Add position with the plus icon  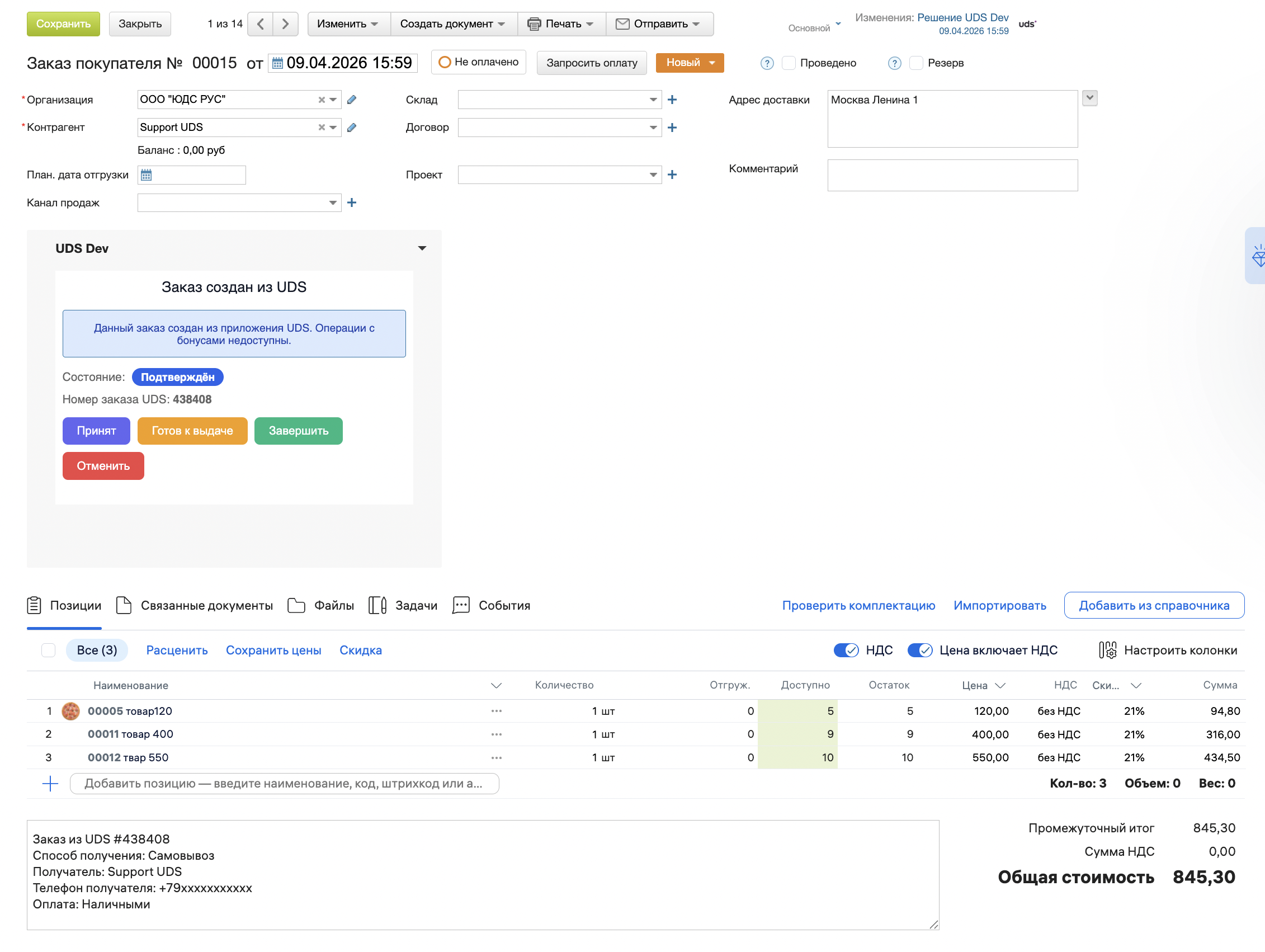click(50, 784)
